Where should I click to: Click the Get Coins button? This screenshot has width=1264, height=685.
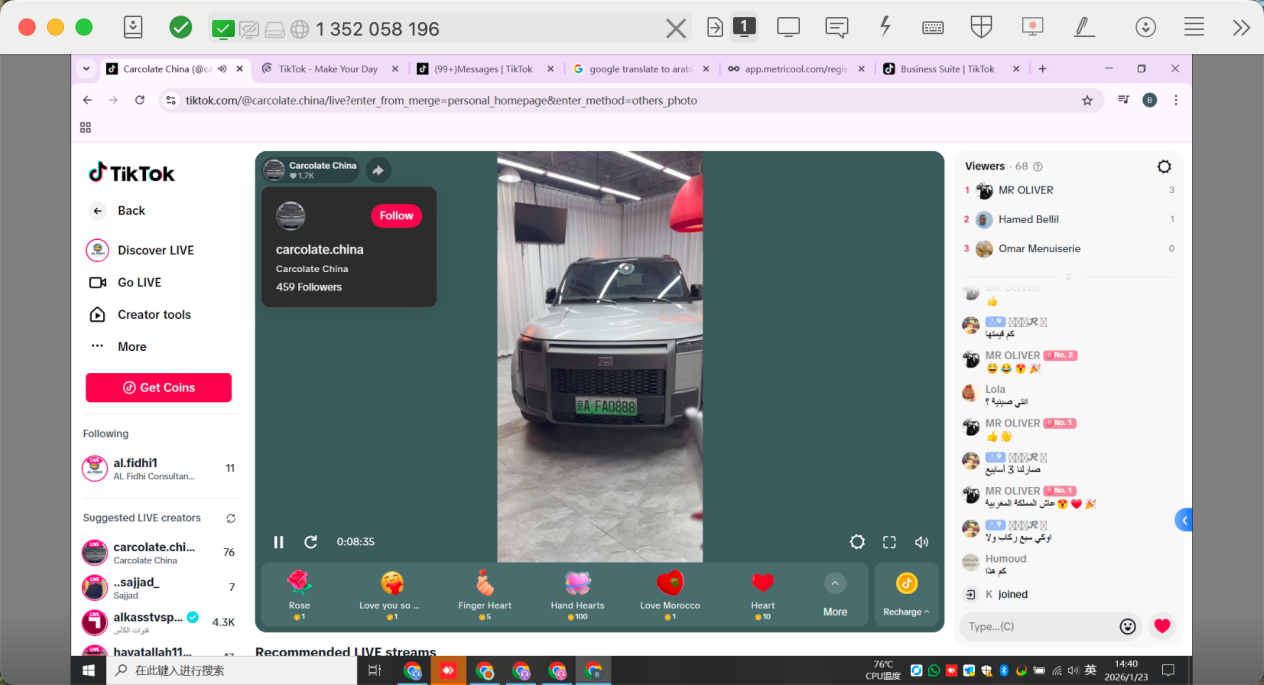158,388
